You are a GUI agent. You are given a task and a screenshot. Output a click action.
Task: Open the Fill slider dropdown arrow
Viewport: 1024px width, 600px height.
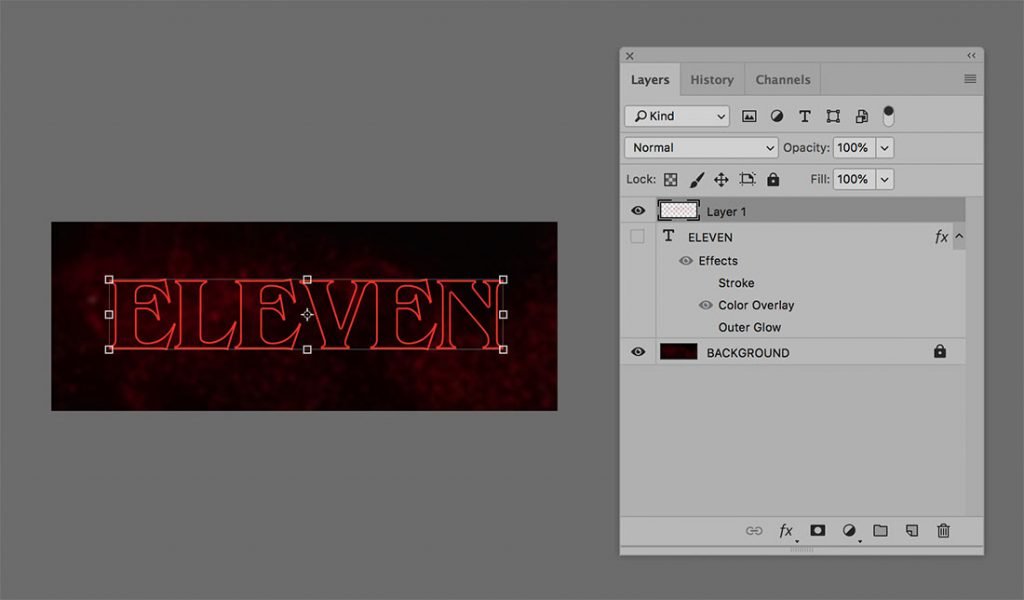885,179
